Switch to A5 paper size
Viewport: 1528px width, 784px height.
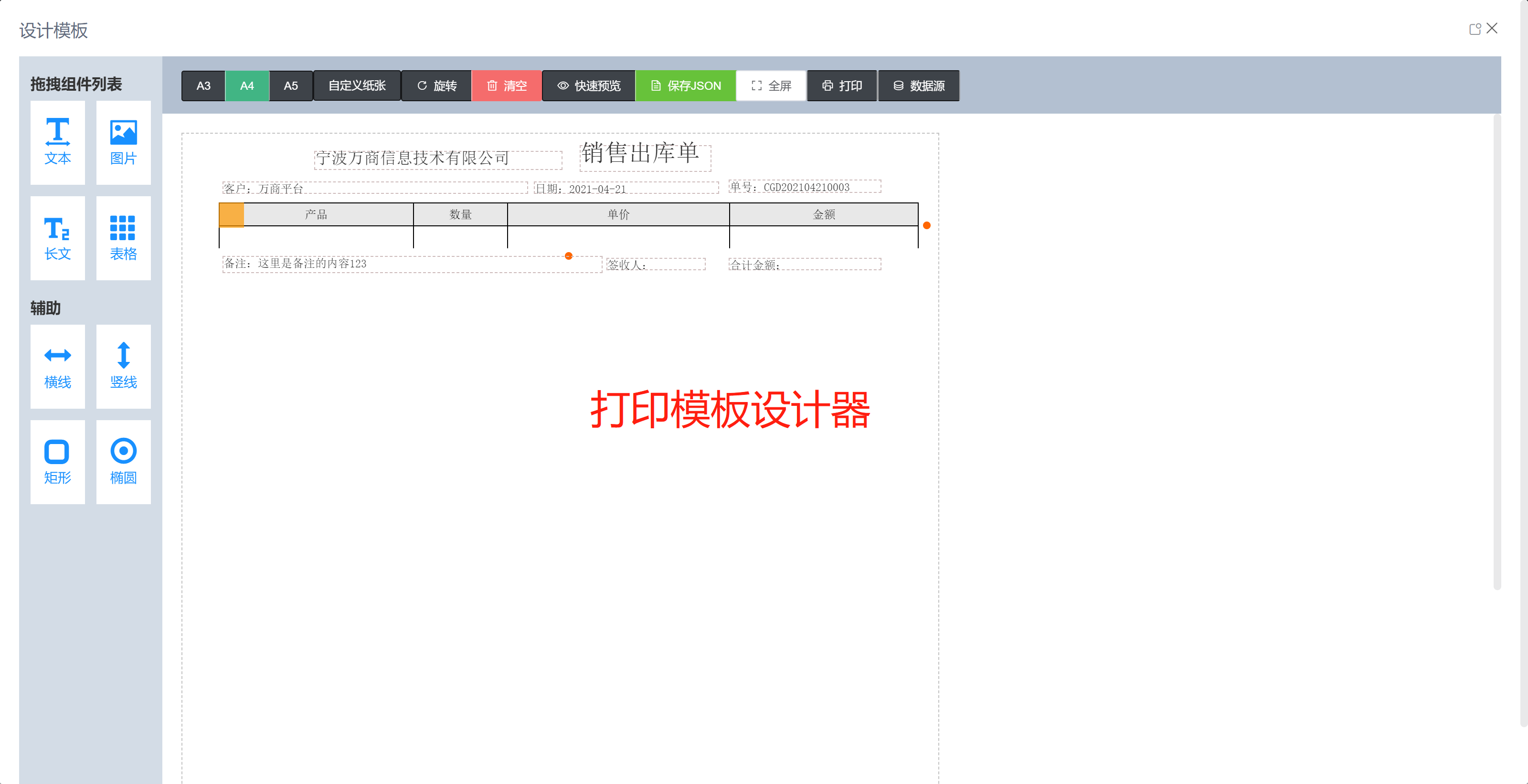pos(291,85)
